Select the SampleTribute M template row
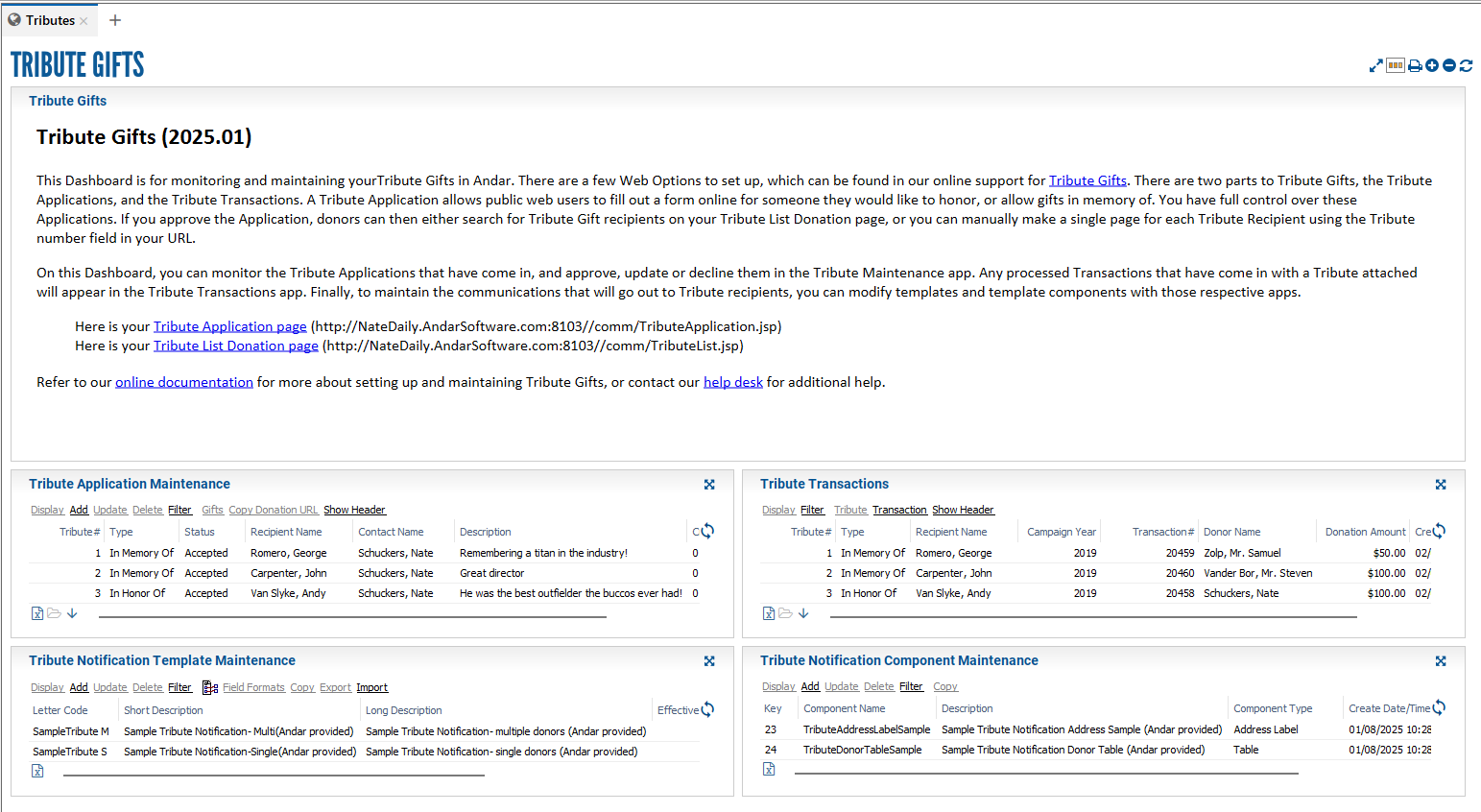1481x812 pixels. pyautogui.click(x=365, y=731)
